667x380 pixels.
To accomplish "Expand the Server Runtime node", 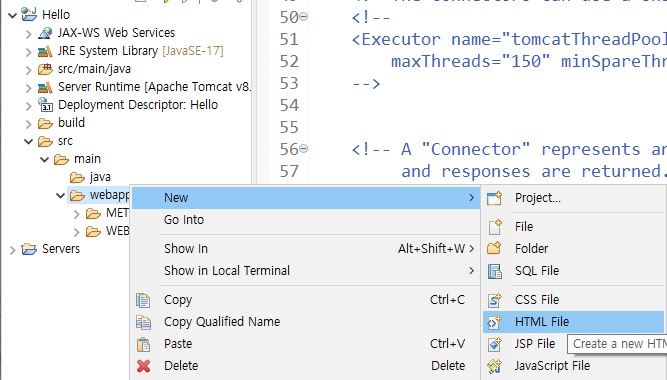I will (x=29, y=88).
